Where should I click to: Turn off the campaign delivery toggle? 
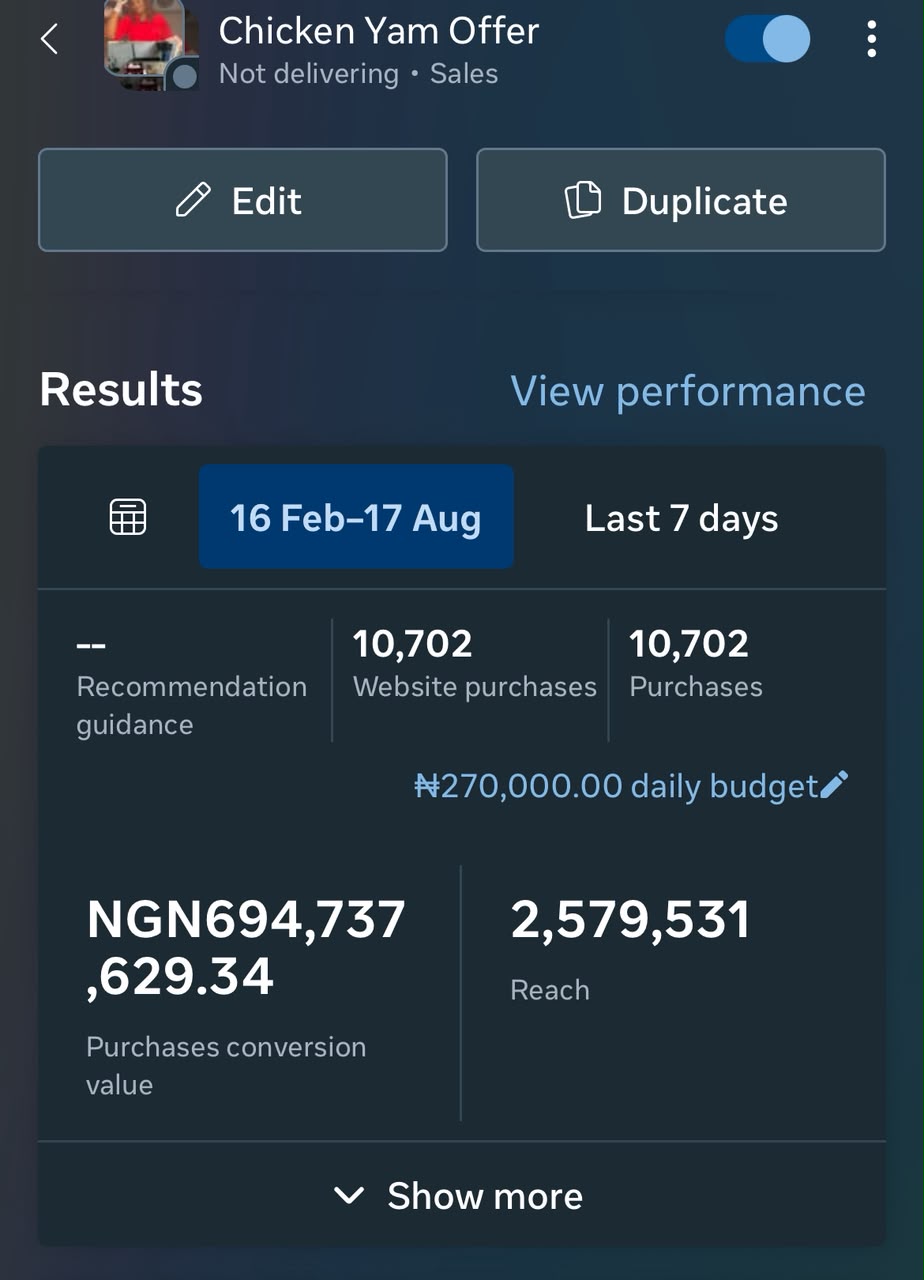tap(768, 39)
